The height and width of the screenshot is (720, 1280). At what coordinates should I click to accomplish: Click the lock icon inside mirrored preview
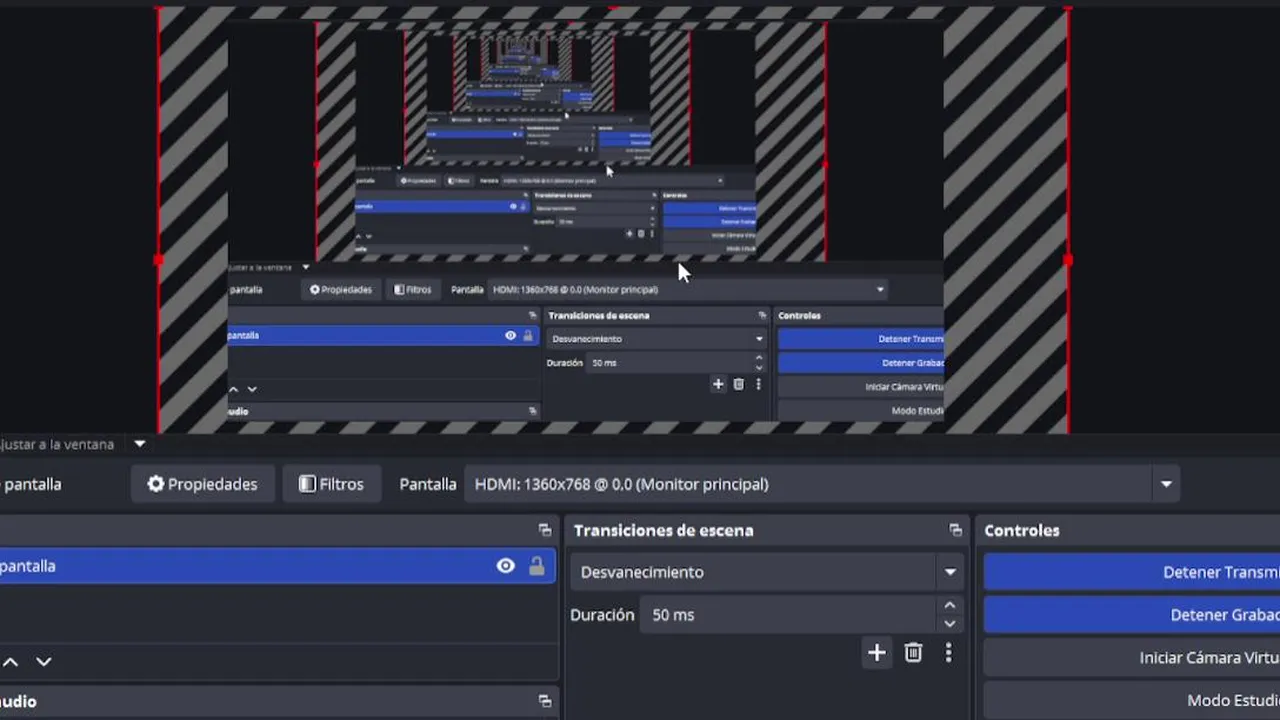pos(528,336)
